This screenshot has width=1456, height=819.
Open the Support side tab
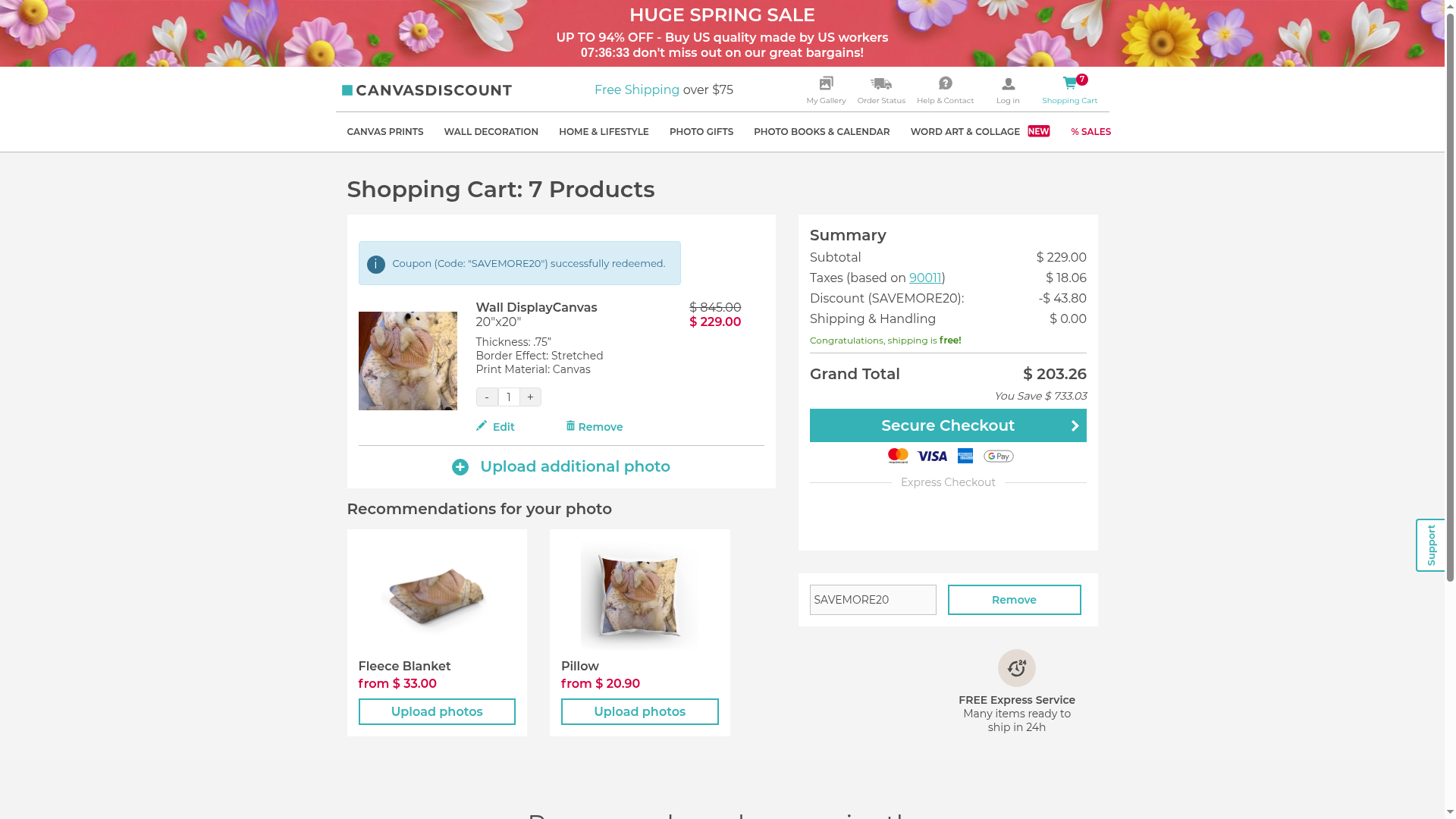pos(1430,545)
